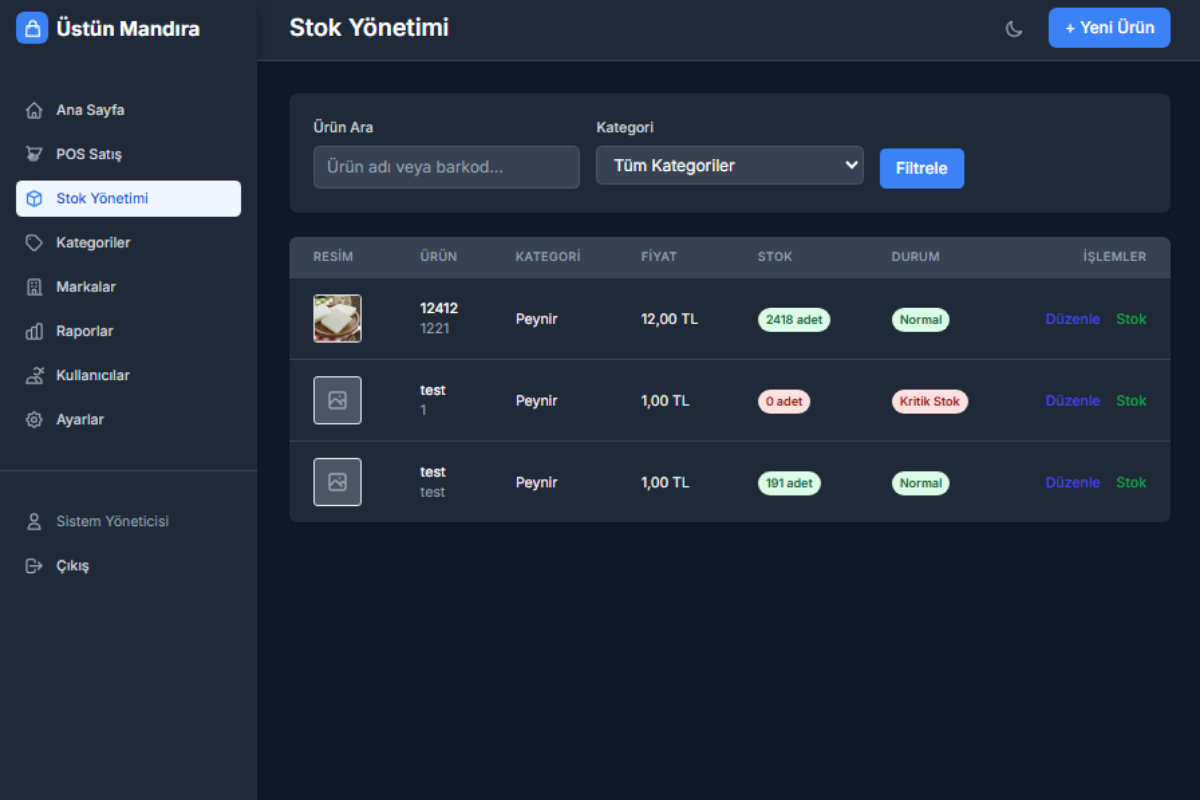
Task: Click the + Yeni Ürün button
Action: [1109, 28]
